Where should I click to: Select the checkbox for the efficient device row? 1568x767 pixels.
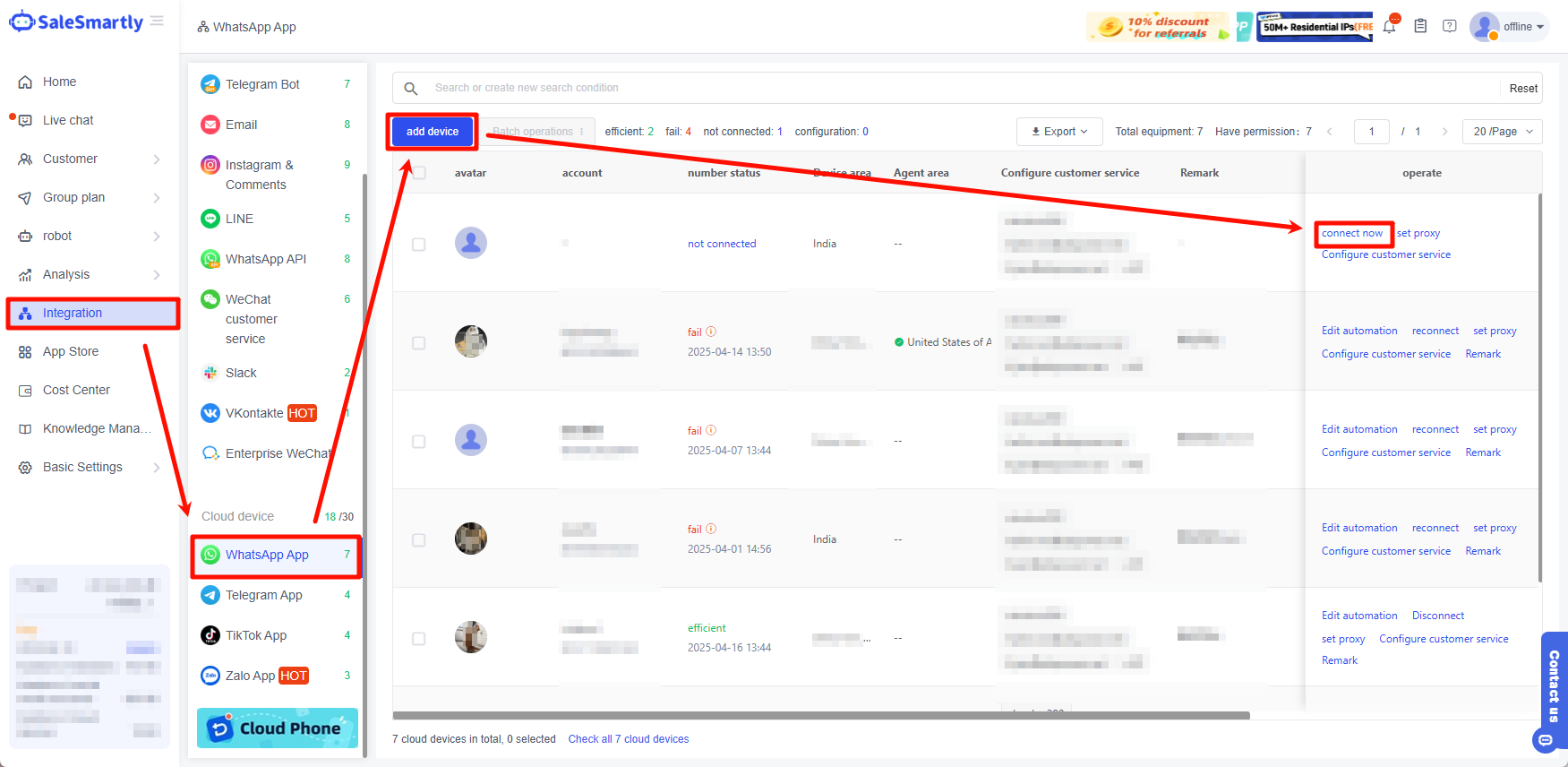point(419,638)
